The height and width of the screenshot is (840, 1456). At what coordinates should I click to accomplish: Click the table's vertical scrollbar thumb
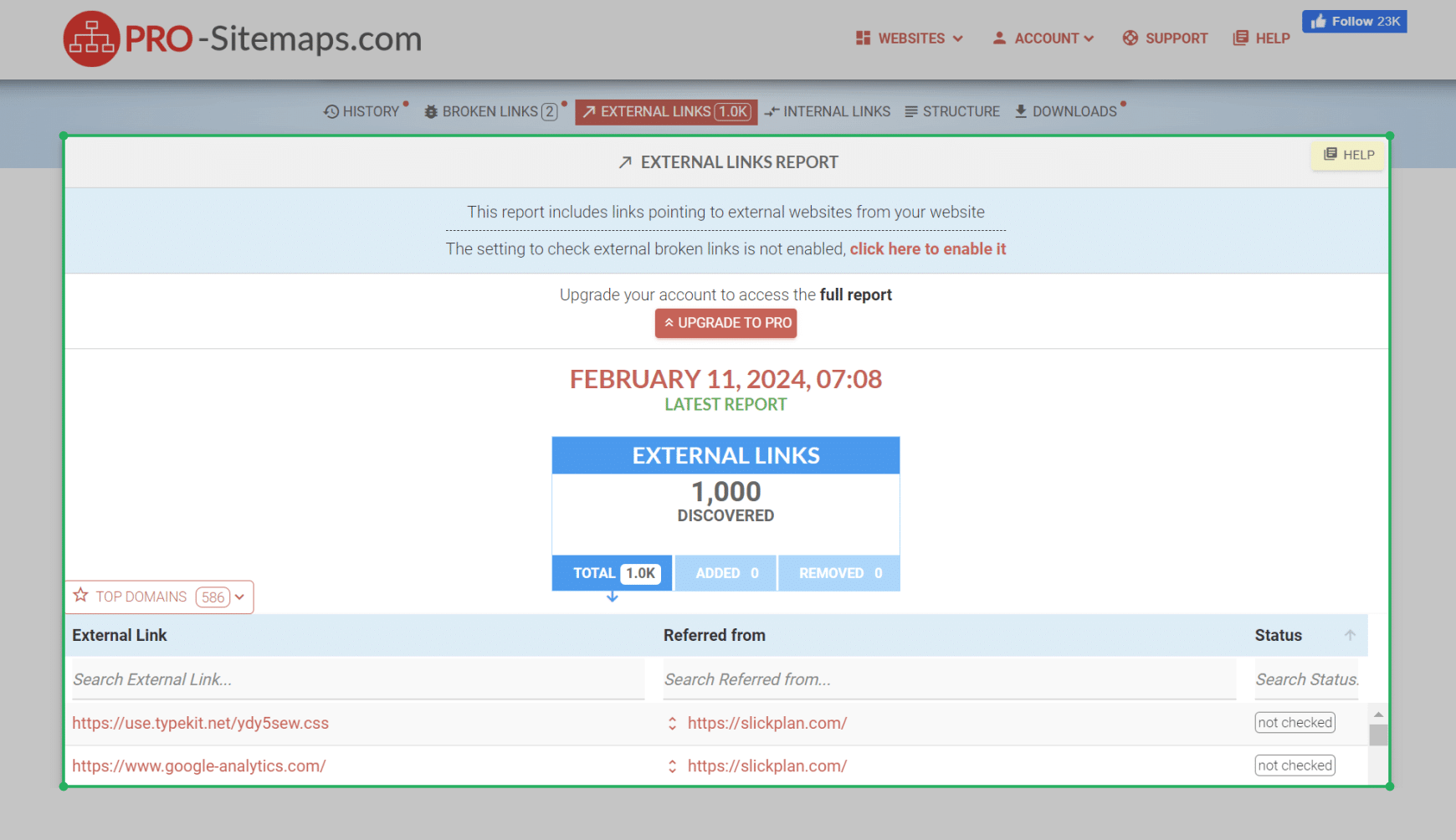(x=1378, y=735)
